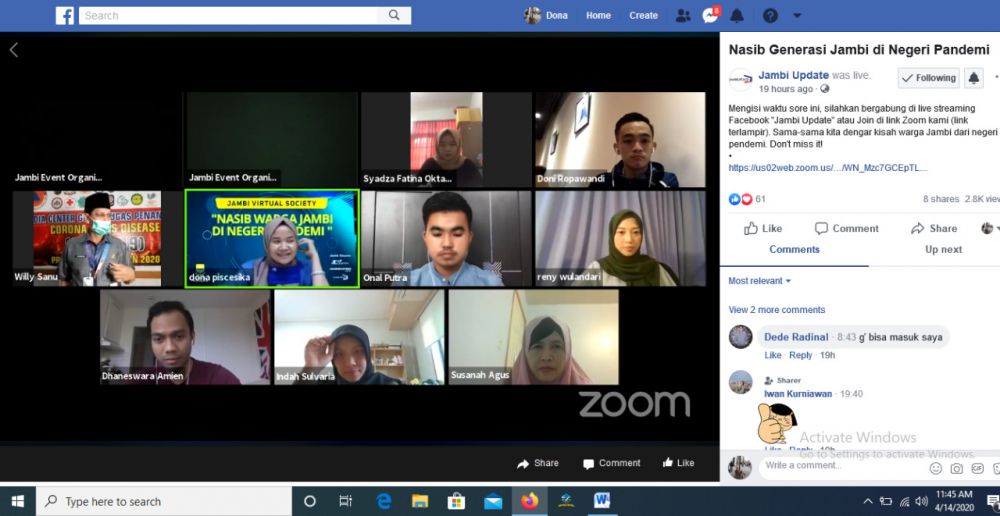Click the Doni Ropawandi video tile
This screenshot has width=1000, height=516.
[x=621, y=140]
